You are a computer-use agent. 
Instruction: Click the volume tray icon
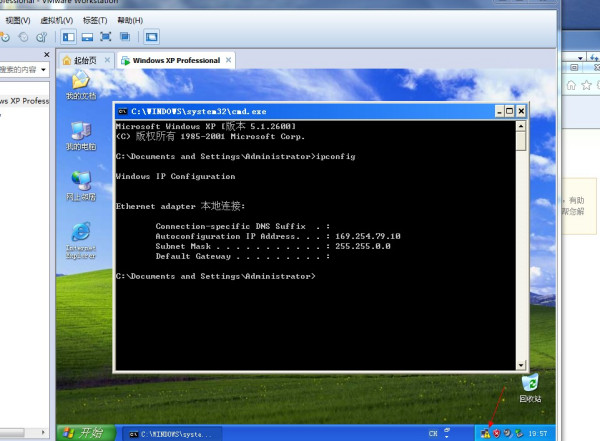click(508, 433)
